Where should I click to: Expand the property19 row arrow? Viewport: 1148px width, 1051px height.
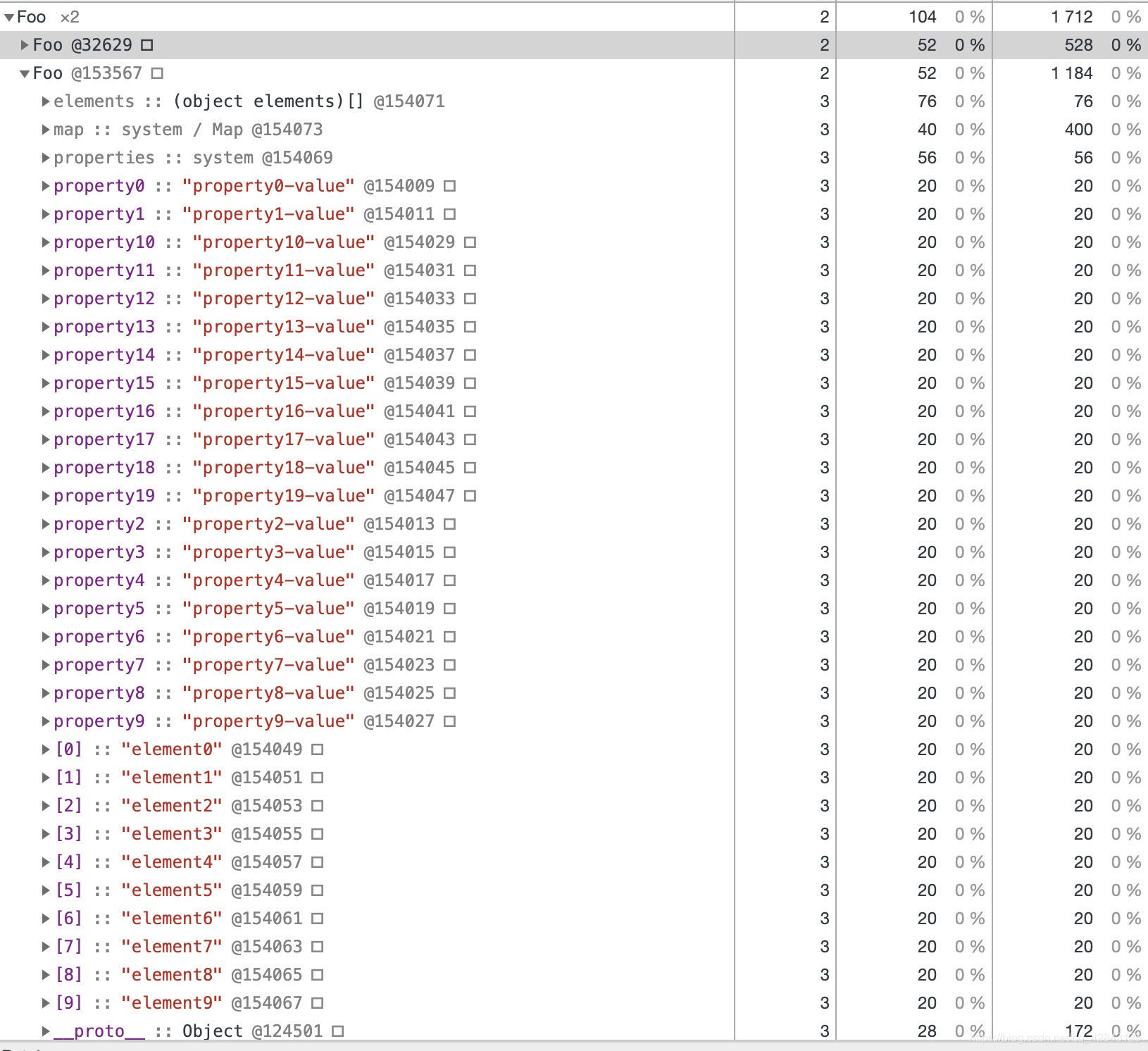pos(46,496)
